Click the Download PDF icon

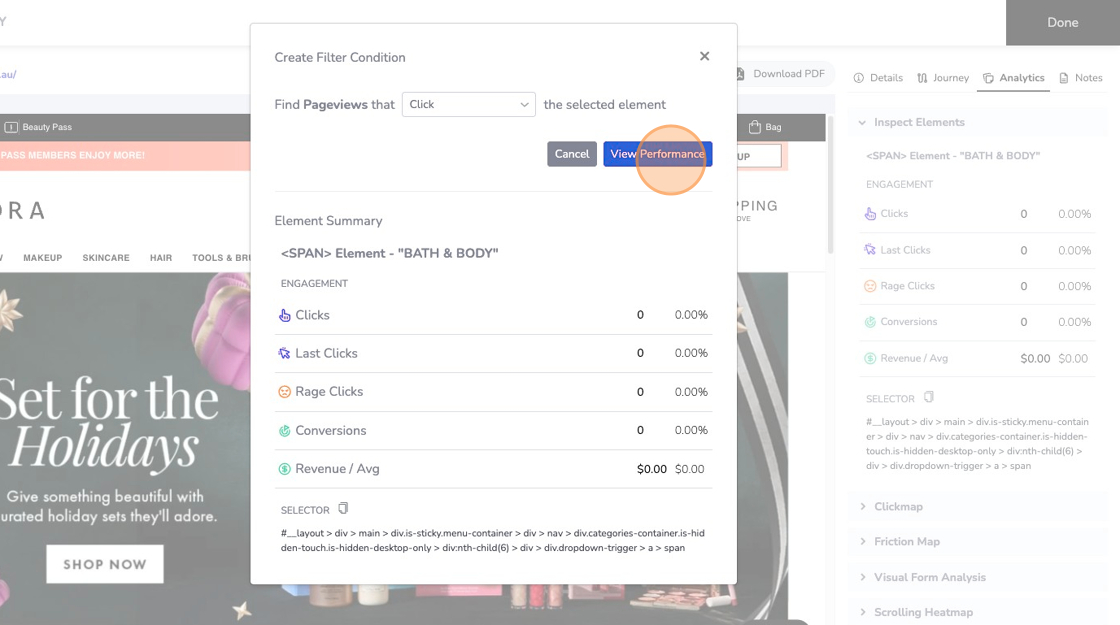(741, 74)
